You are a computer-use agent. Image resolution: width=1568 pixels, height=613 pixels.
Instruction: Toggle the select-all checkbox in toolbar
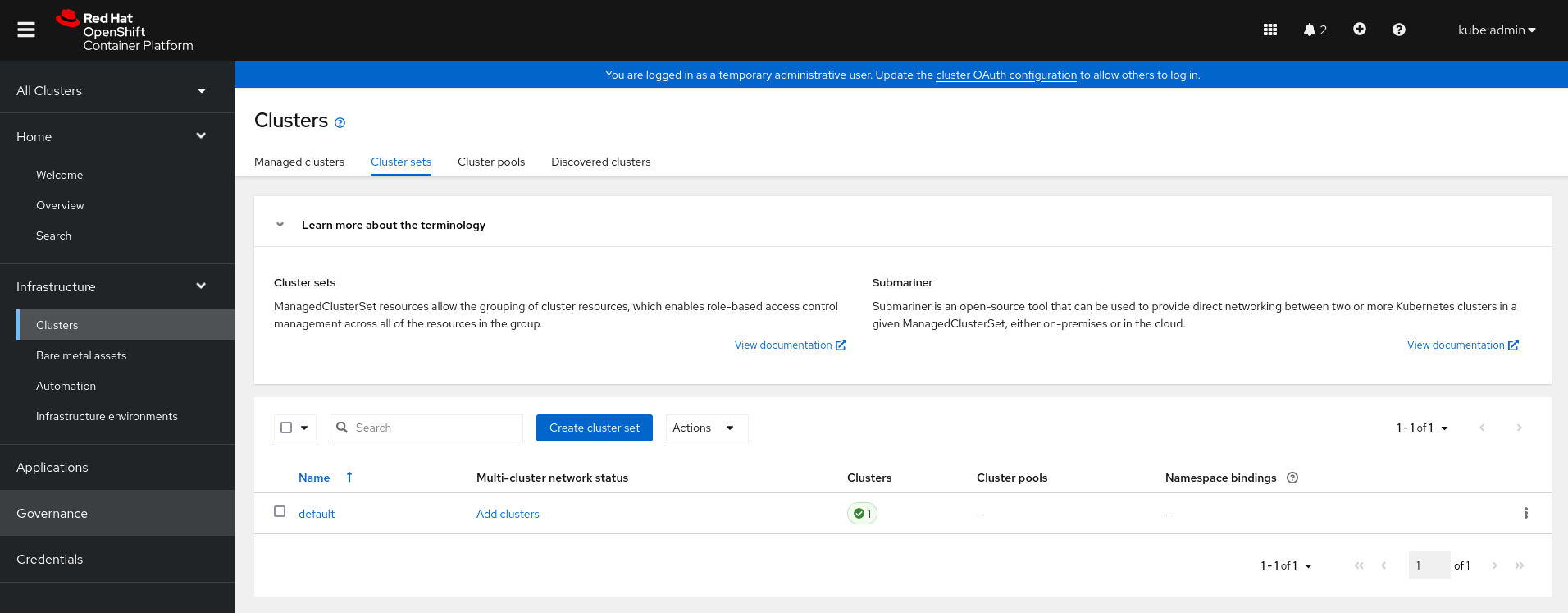click(x=286, y=428)
